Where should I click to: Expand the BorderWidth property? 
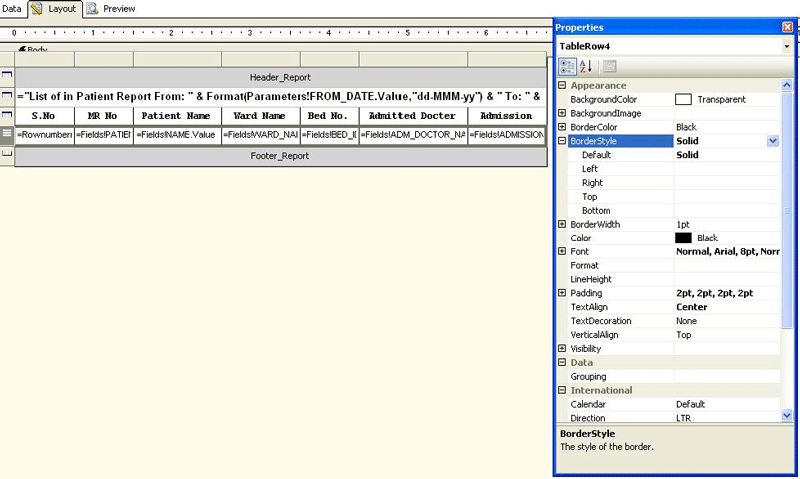(x=562, y=224)
